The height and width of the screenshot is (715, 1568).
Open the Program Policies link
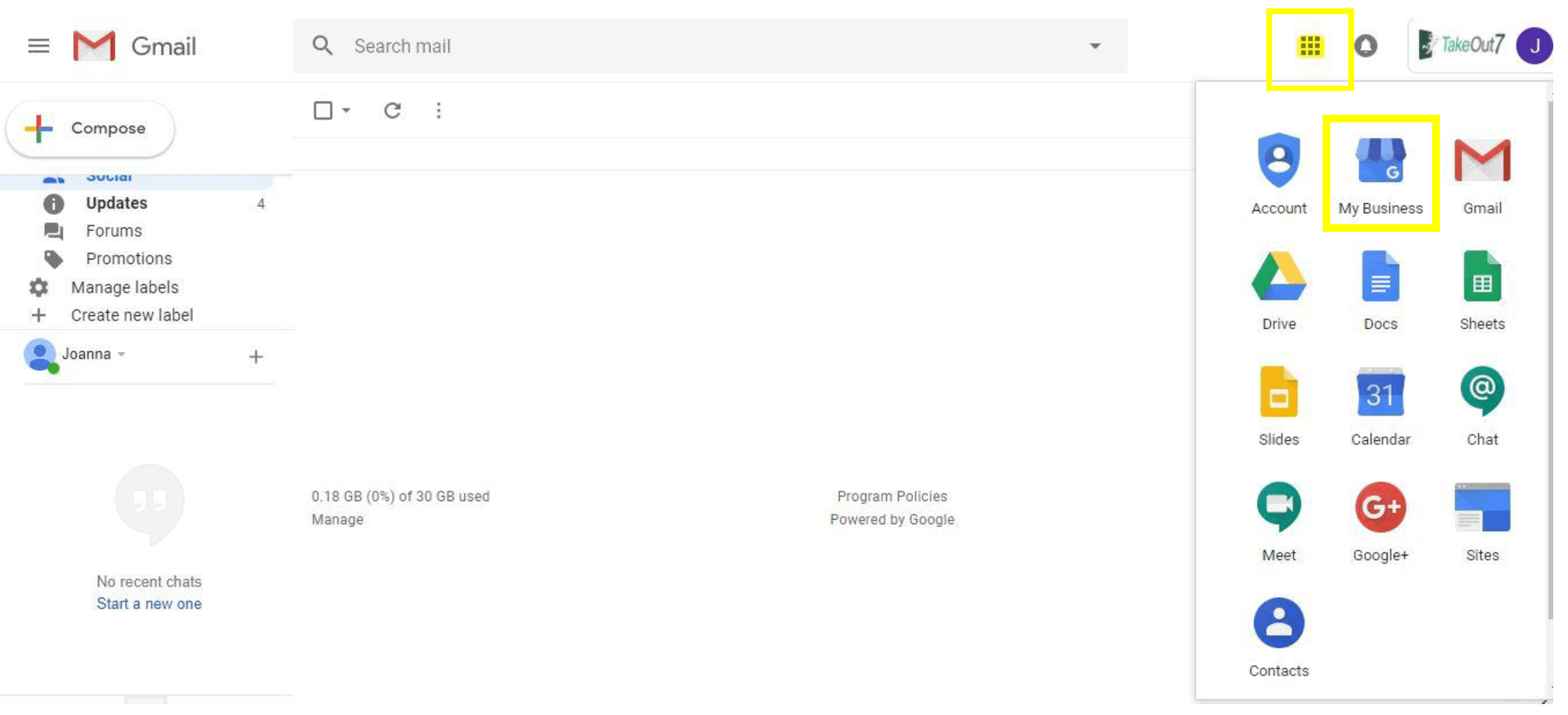pyautogui.click(x=892, y=497)
